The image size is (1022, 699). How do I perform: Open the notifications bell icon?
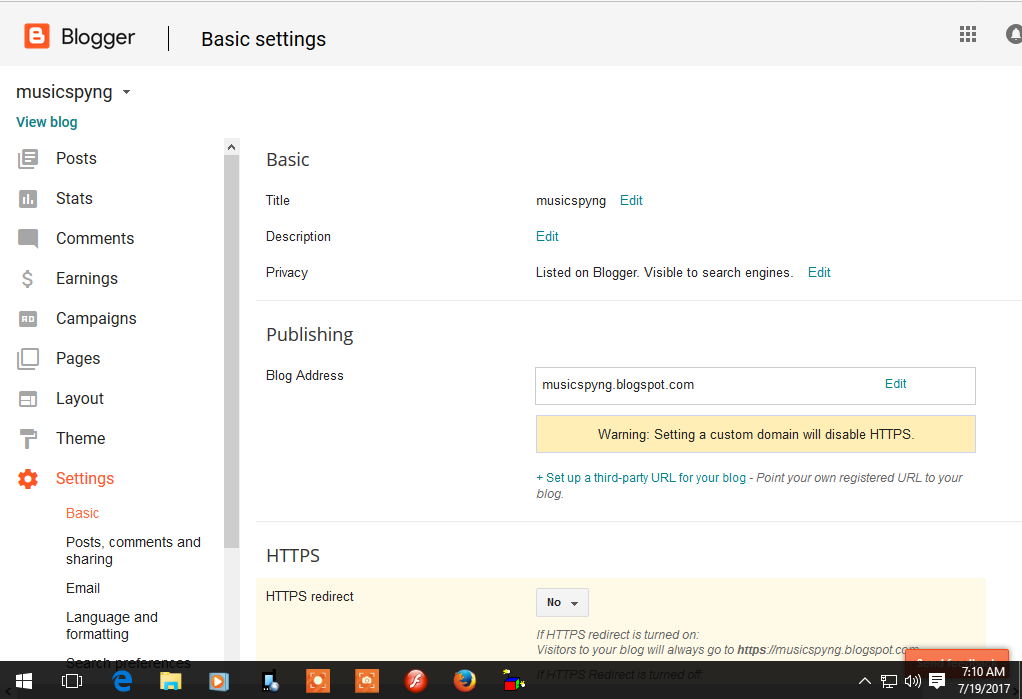1014,35
